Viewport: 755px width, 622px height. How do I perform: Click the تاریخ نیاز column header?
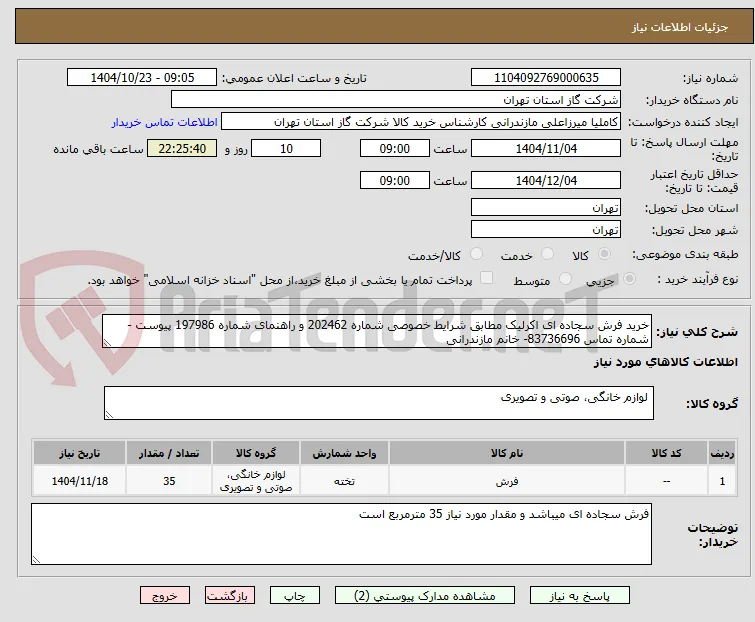point(79,453)
